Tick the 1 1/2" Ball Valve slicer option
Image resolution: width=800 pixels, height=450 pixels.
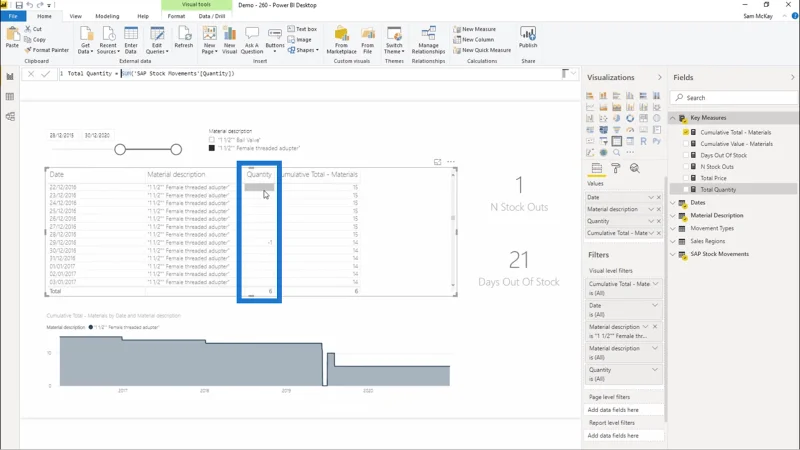tap(212, 140)
